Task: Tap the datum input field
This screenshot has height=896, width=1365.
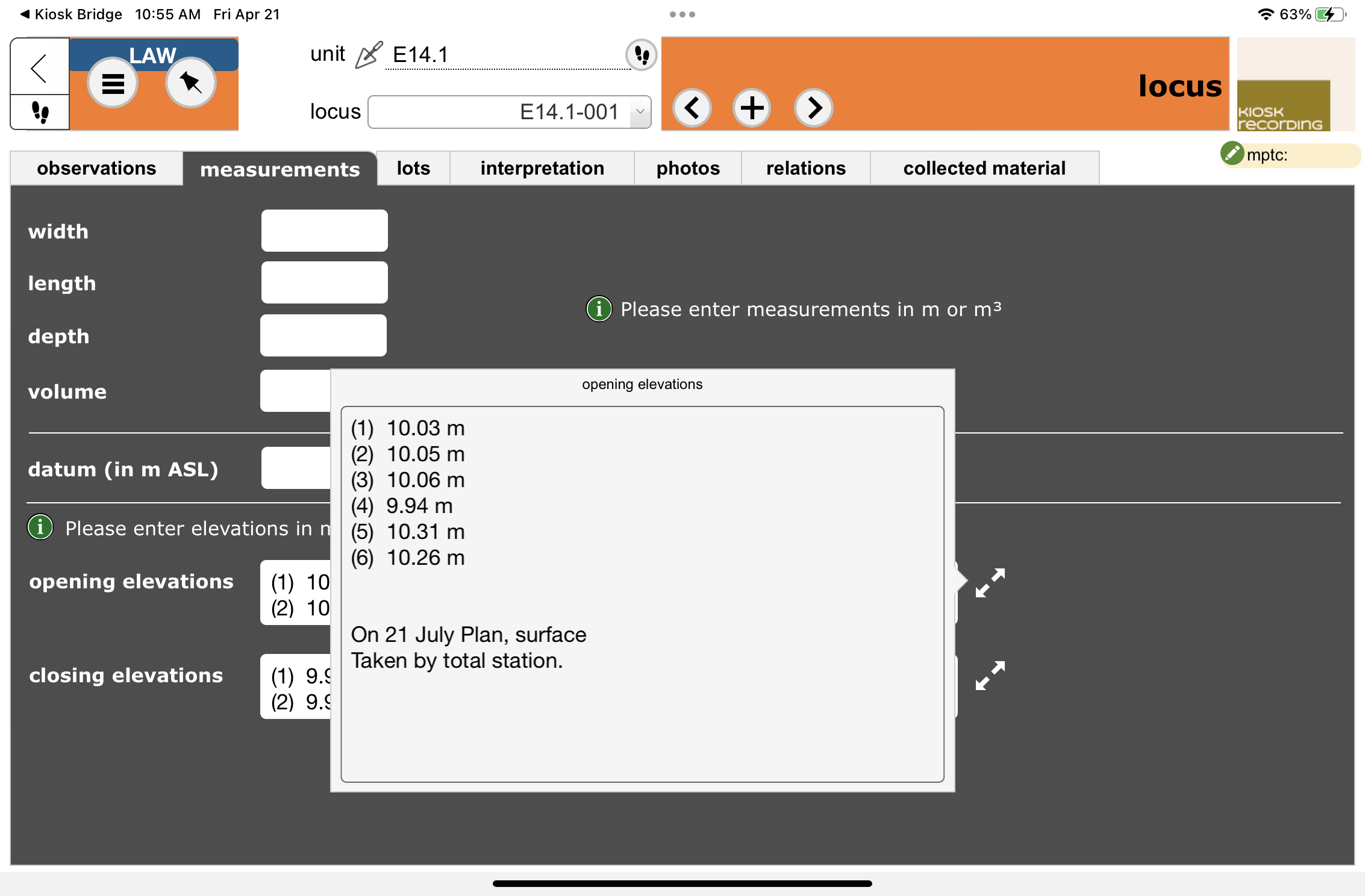Action: 296,468
